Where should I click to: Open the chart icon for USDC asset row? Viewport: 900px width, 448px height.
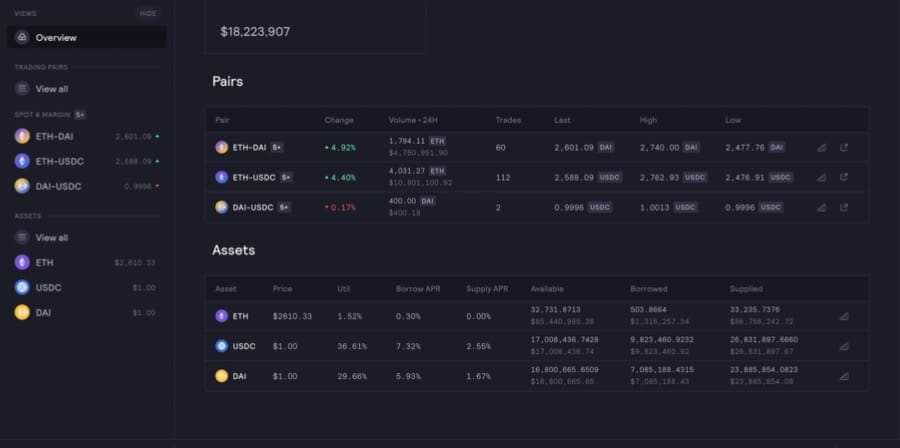(843, 346)
